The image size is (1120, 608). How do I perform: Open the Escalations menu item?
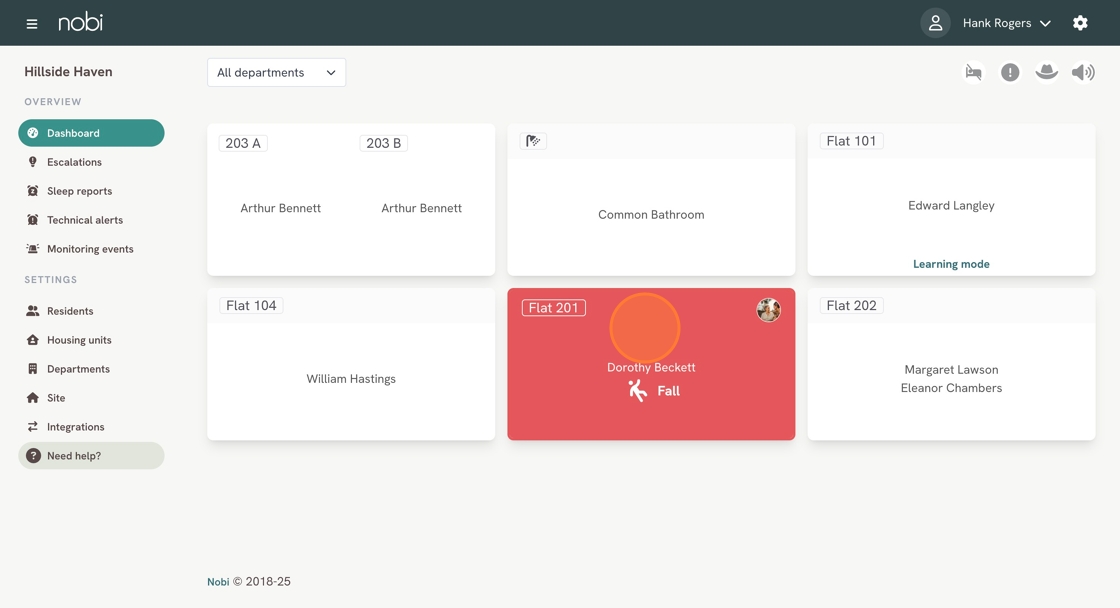click(74, 162)
